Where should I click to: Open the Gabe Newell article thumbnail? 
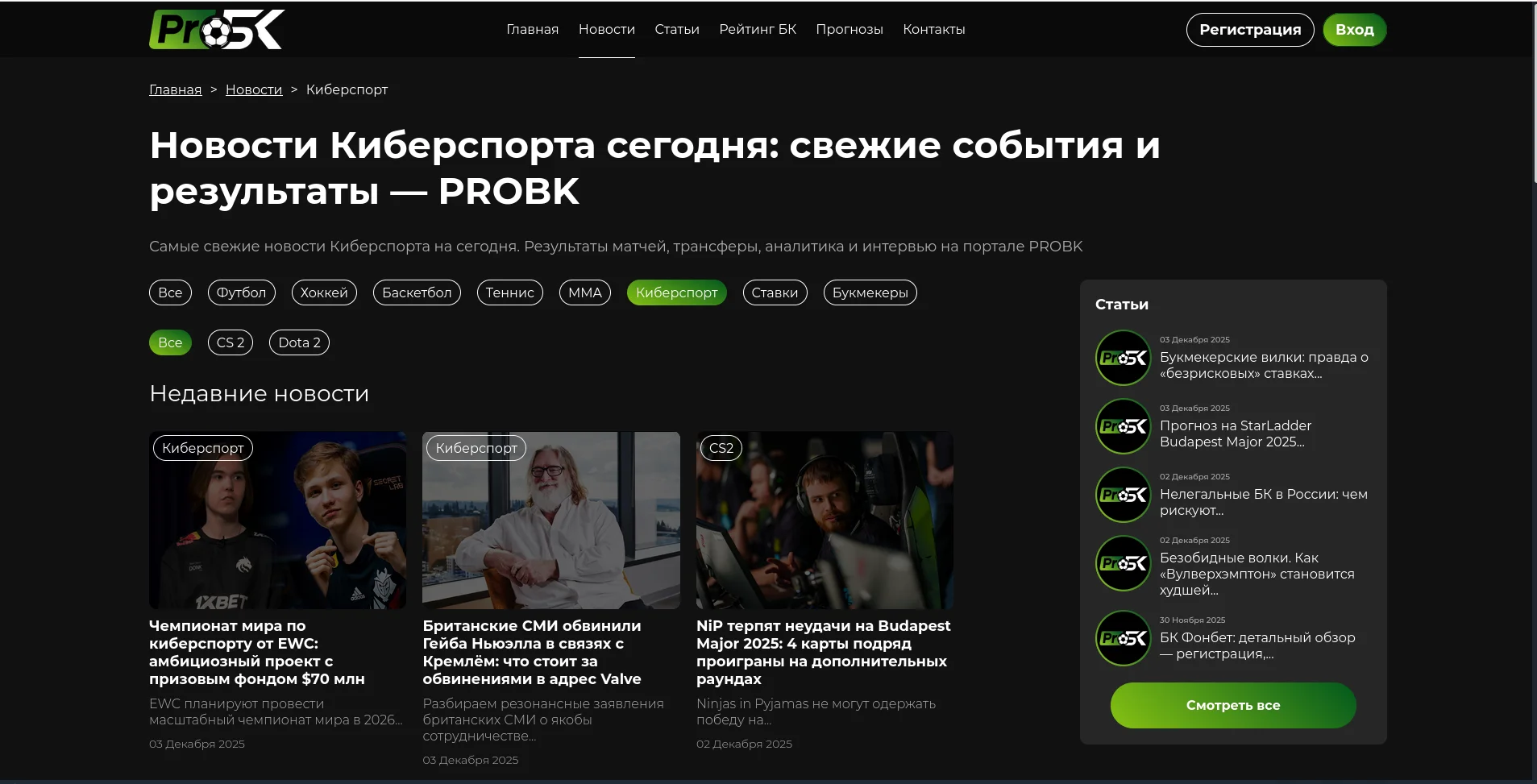coord(550,521)
